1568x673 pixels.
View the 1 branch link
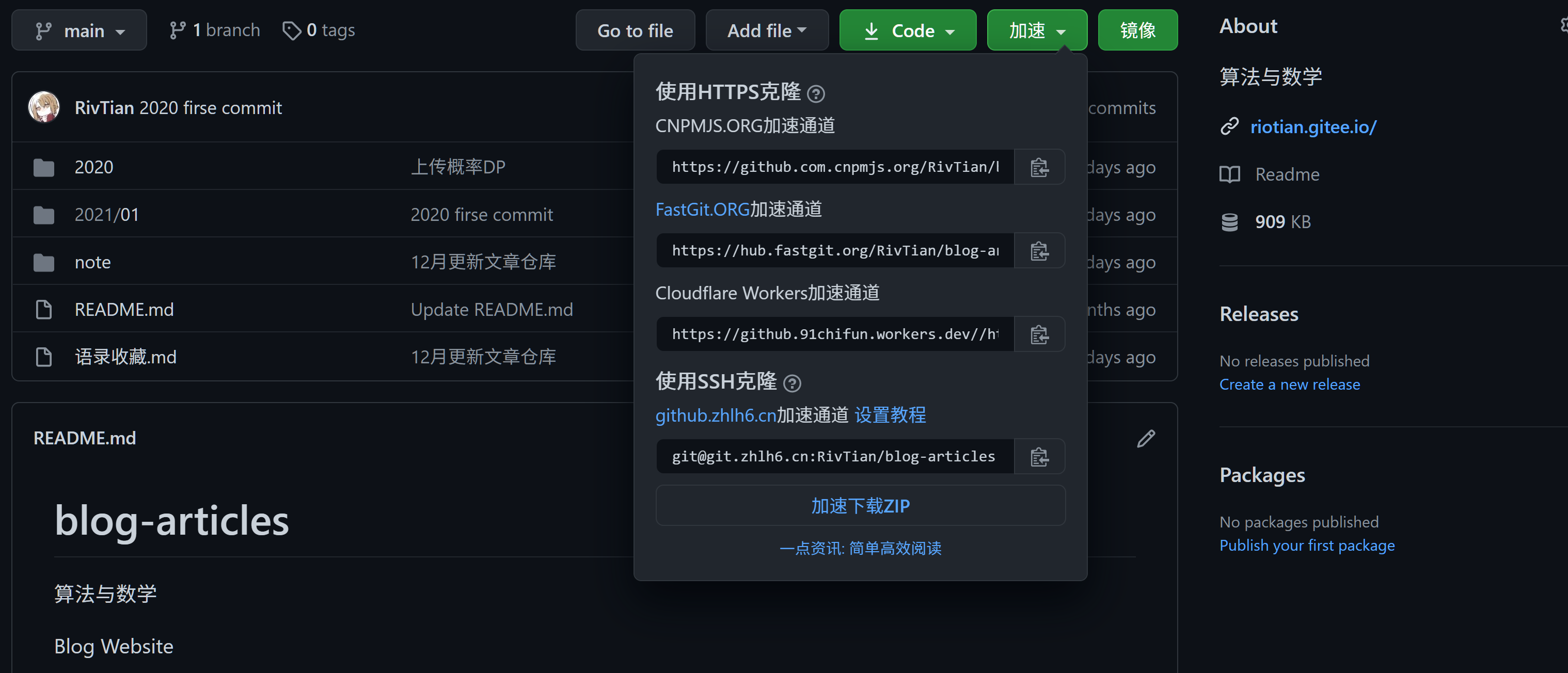coord(215,30)
